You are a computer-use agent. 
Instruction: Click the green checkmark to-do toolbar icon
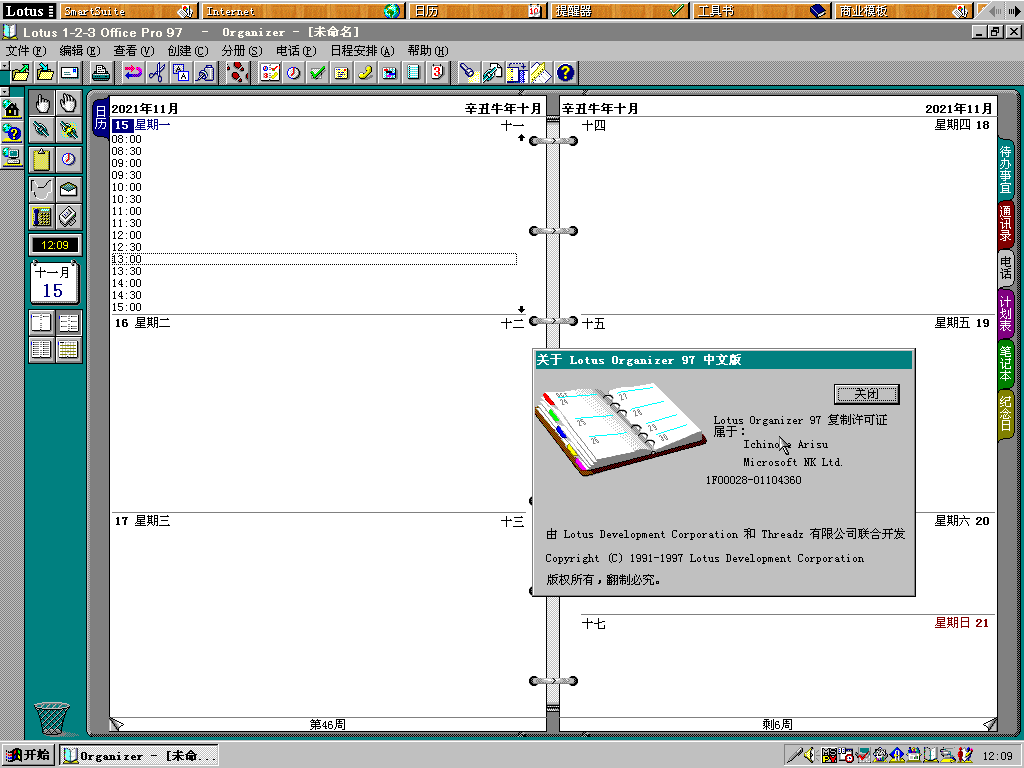[x=317, y=72]
